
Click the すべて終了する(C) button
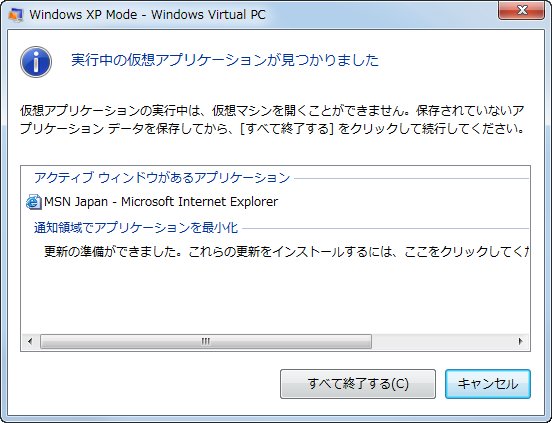[x=358, y=384]
